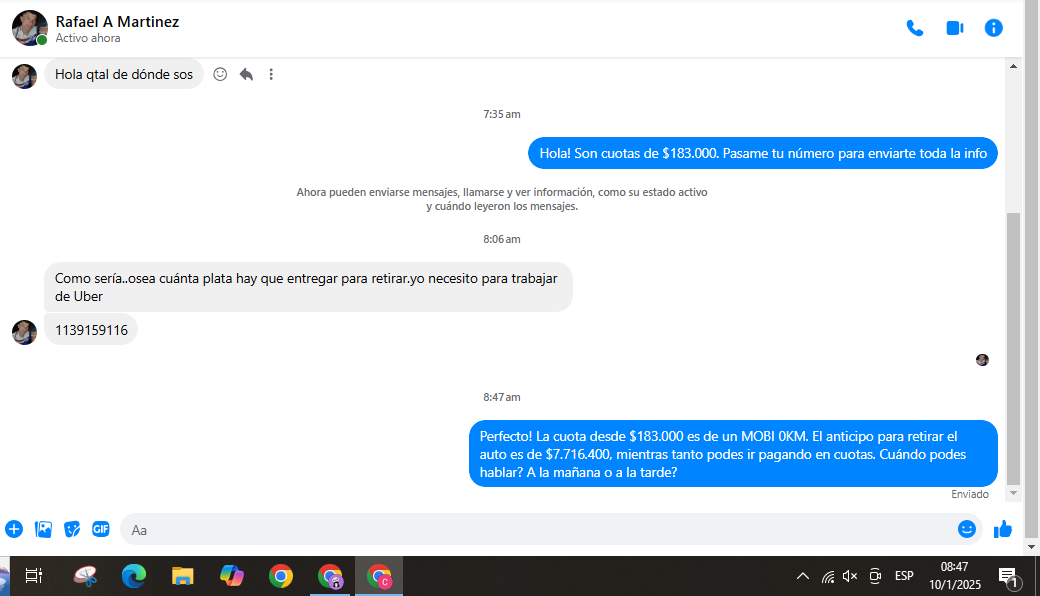Open the emoji picker in the message box
This screenshot has height=596, width=1040.
tap(966, 529)
